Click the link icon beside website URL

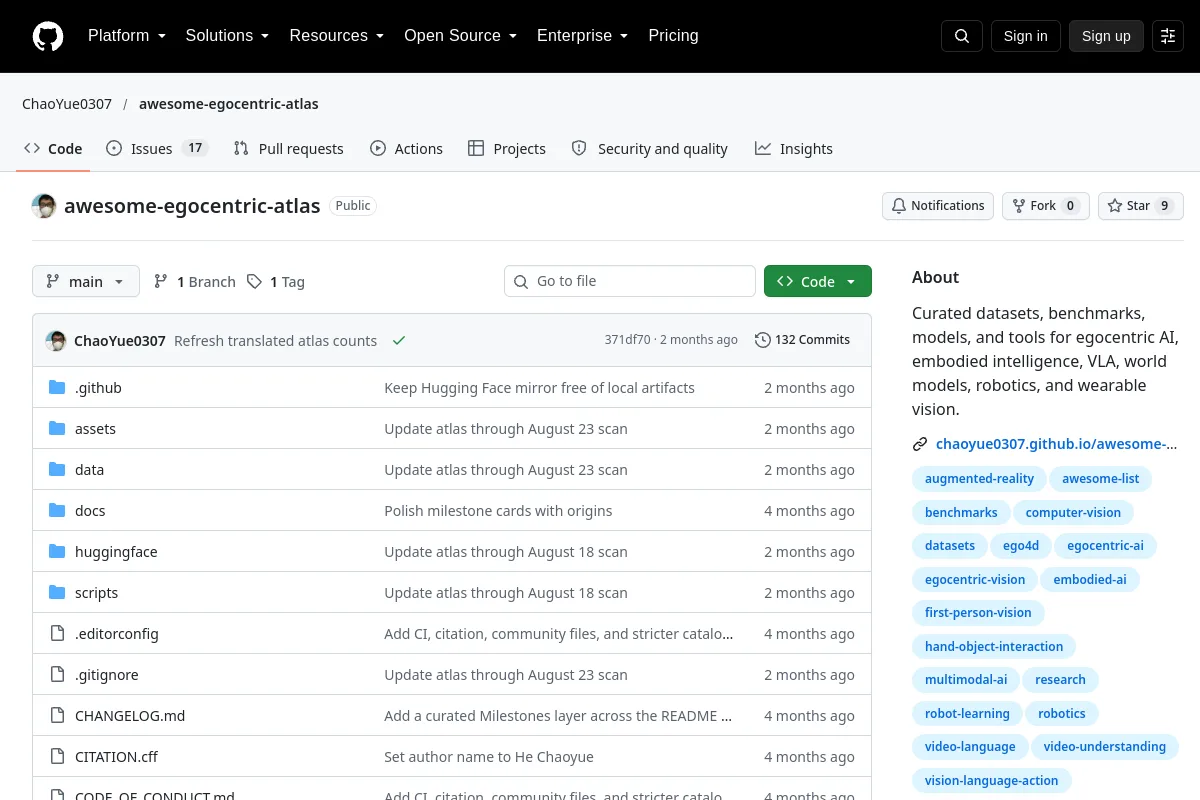(x=920, y=445)
